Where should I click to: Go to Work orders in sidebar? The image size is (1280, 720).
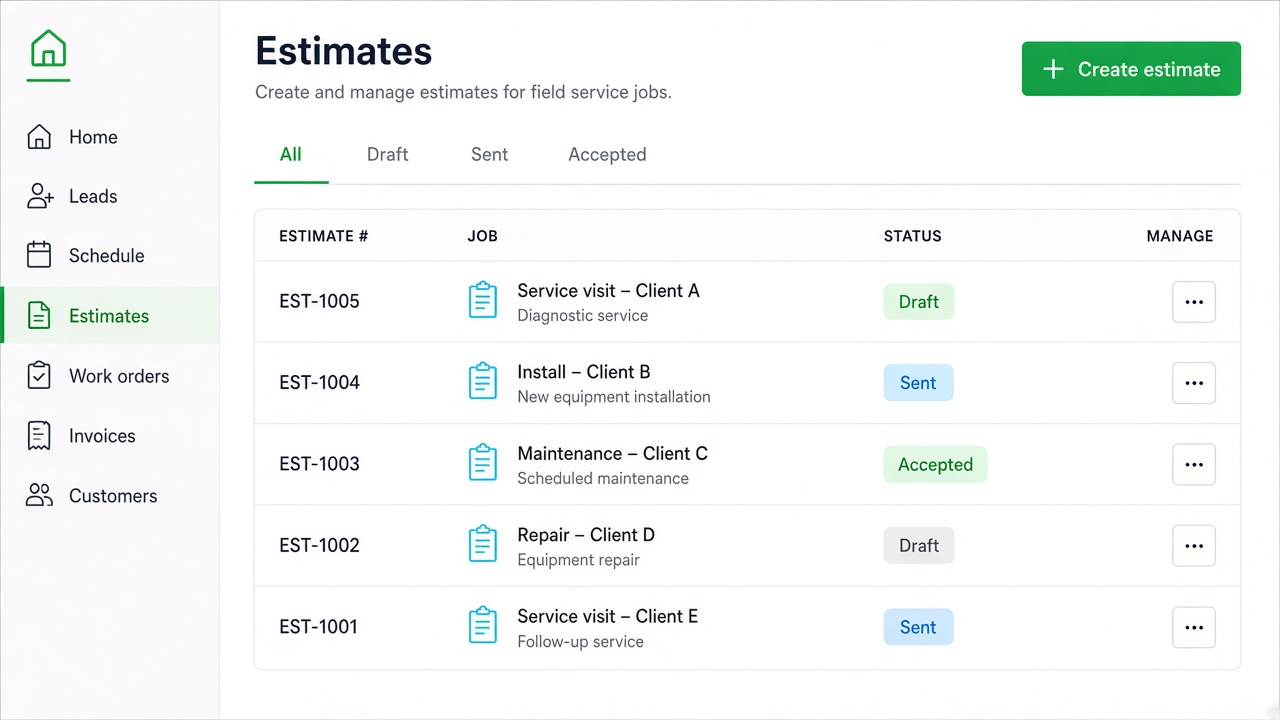(110, 376)
